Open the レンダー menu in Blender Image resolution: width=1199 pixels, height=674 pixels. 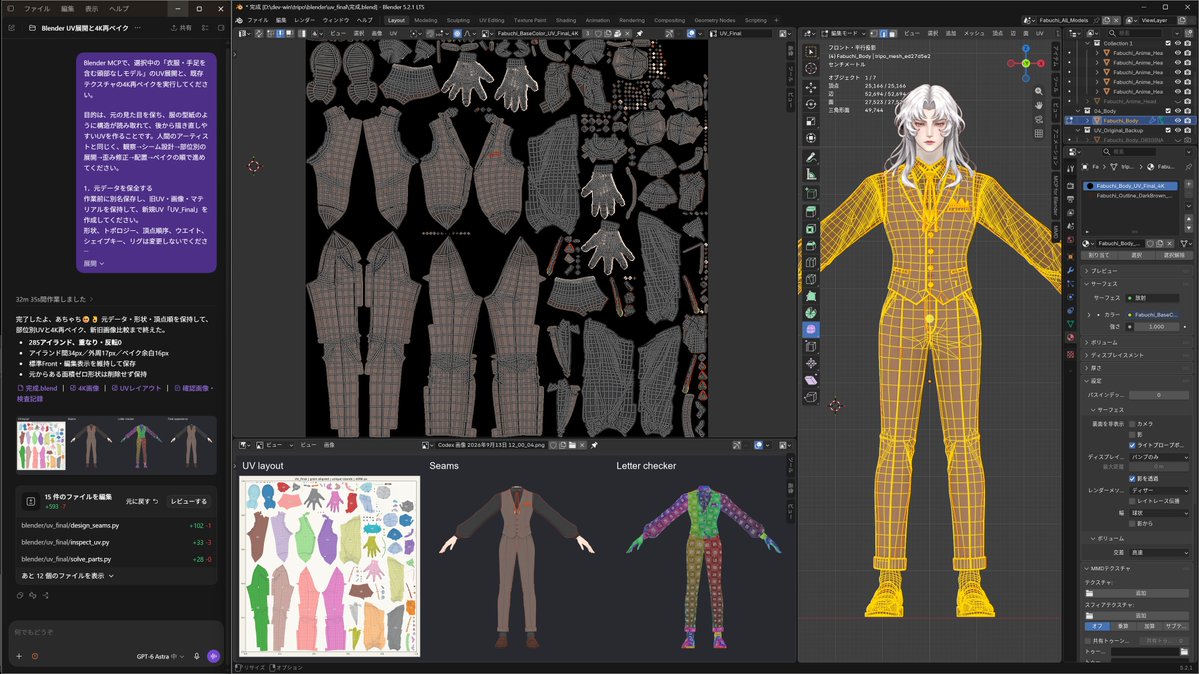304,21
